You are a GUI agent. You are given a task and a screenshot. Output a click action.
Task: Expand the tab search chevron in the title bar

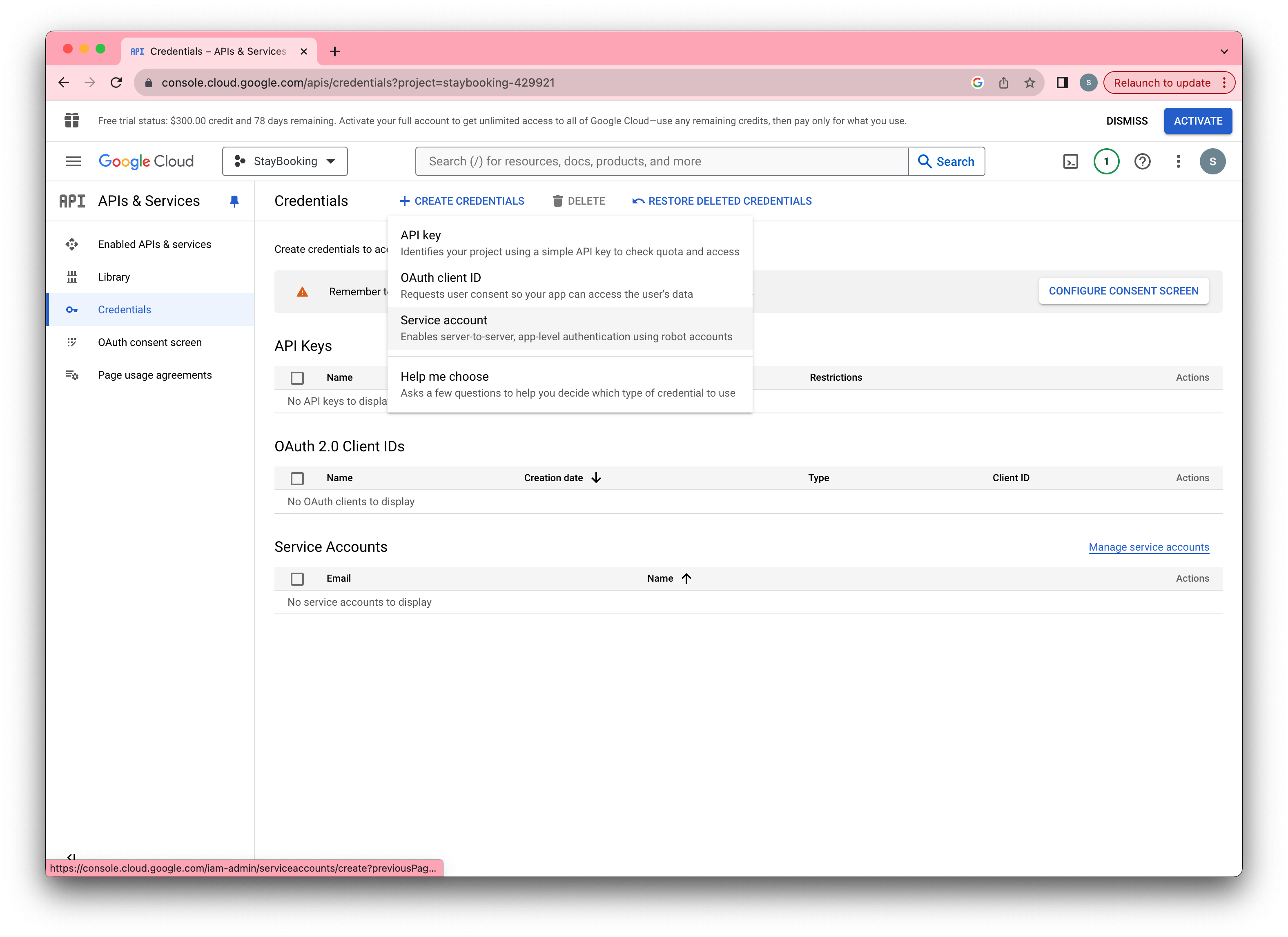pyautogui.click(x=1224, y=52)
